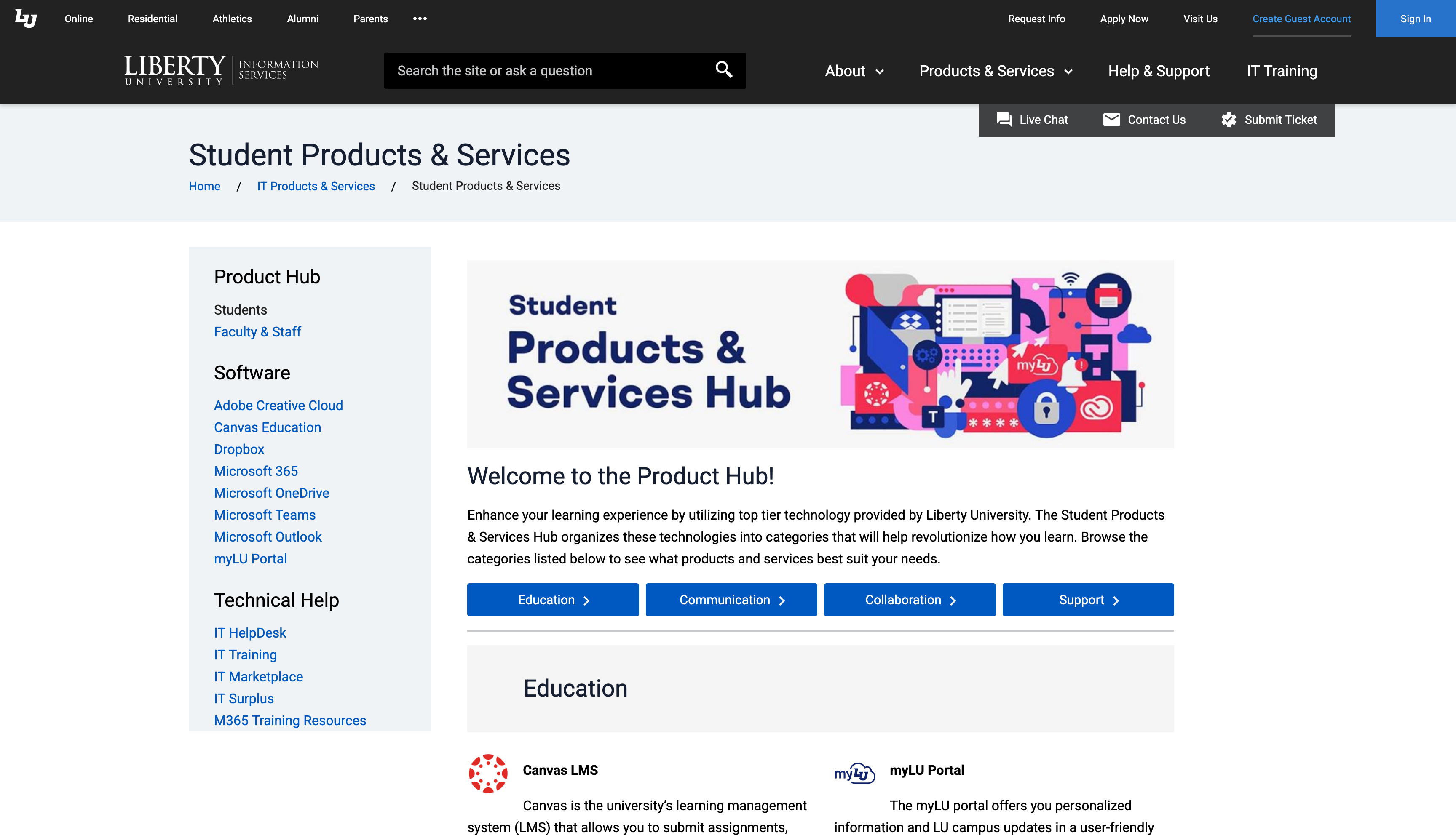1456x838 pixels.
Task: Select the Alumni top nav item
Action: pos(303,19)
